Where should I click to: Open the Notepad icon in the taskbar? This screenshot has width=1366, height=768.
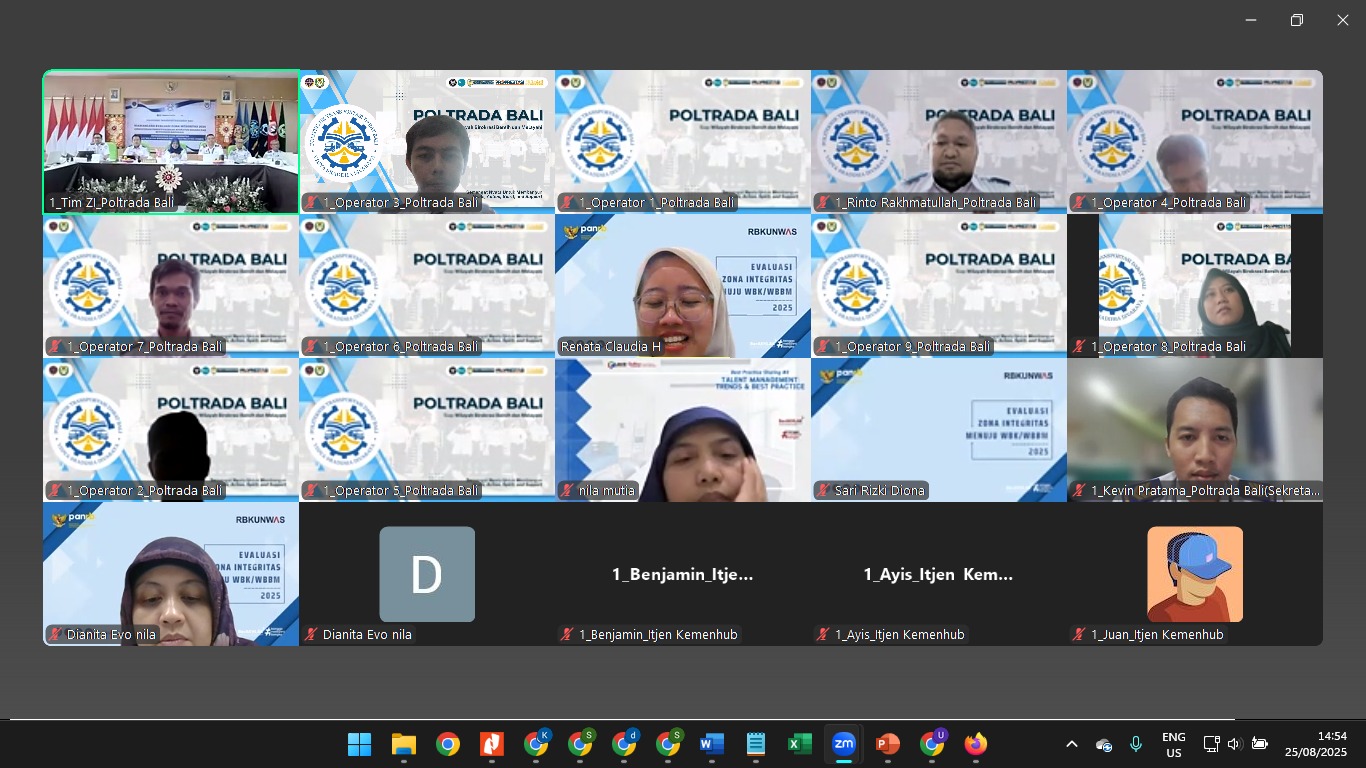click(x=756, y=744)
